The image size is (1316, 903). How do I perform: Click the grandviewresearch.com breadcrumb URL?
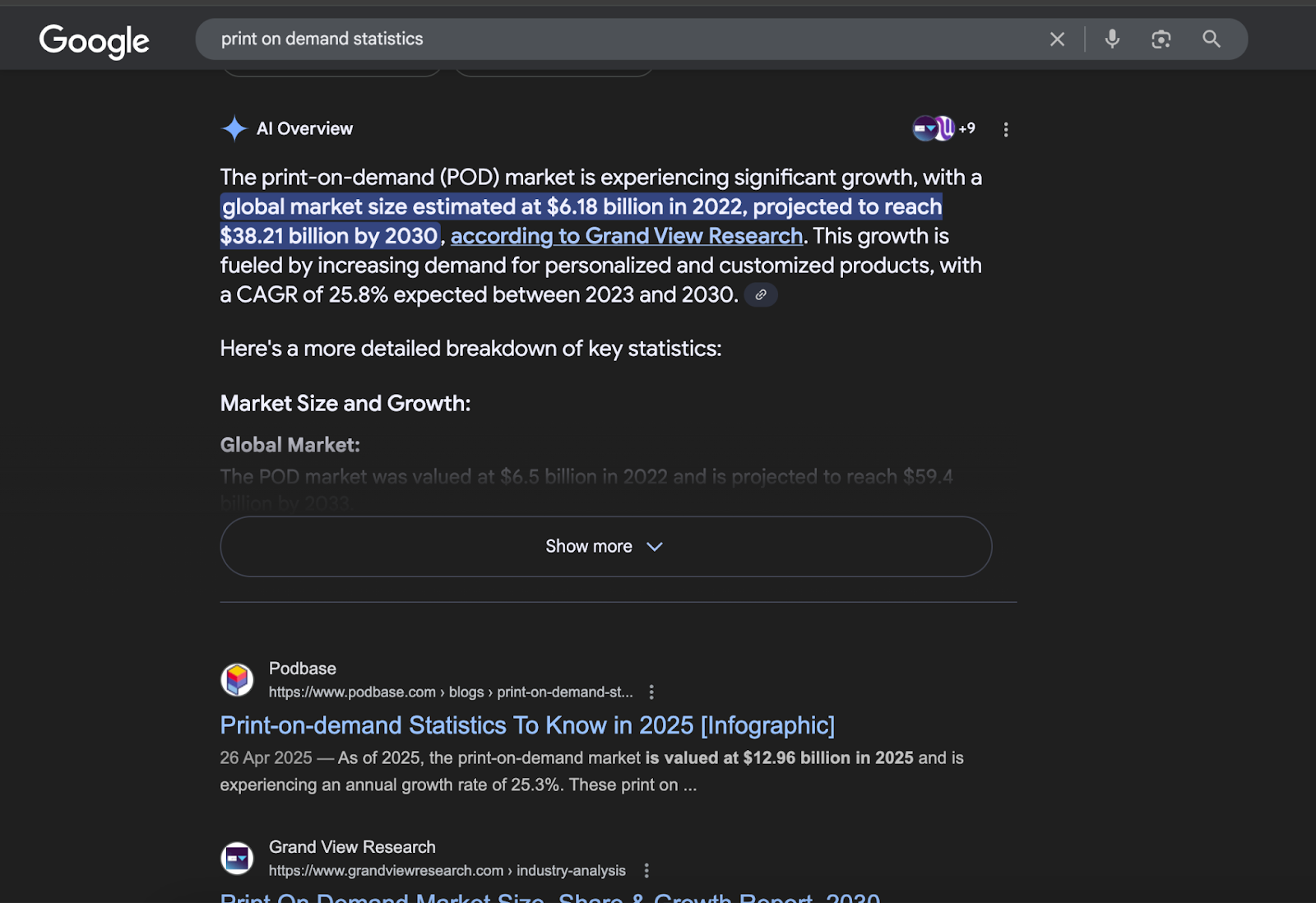(447, 870)
